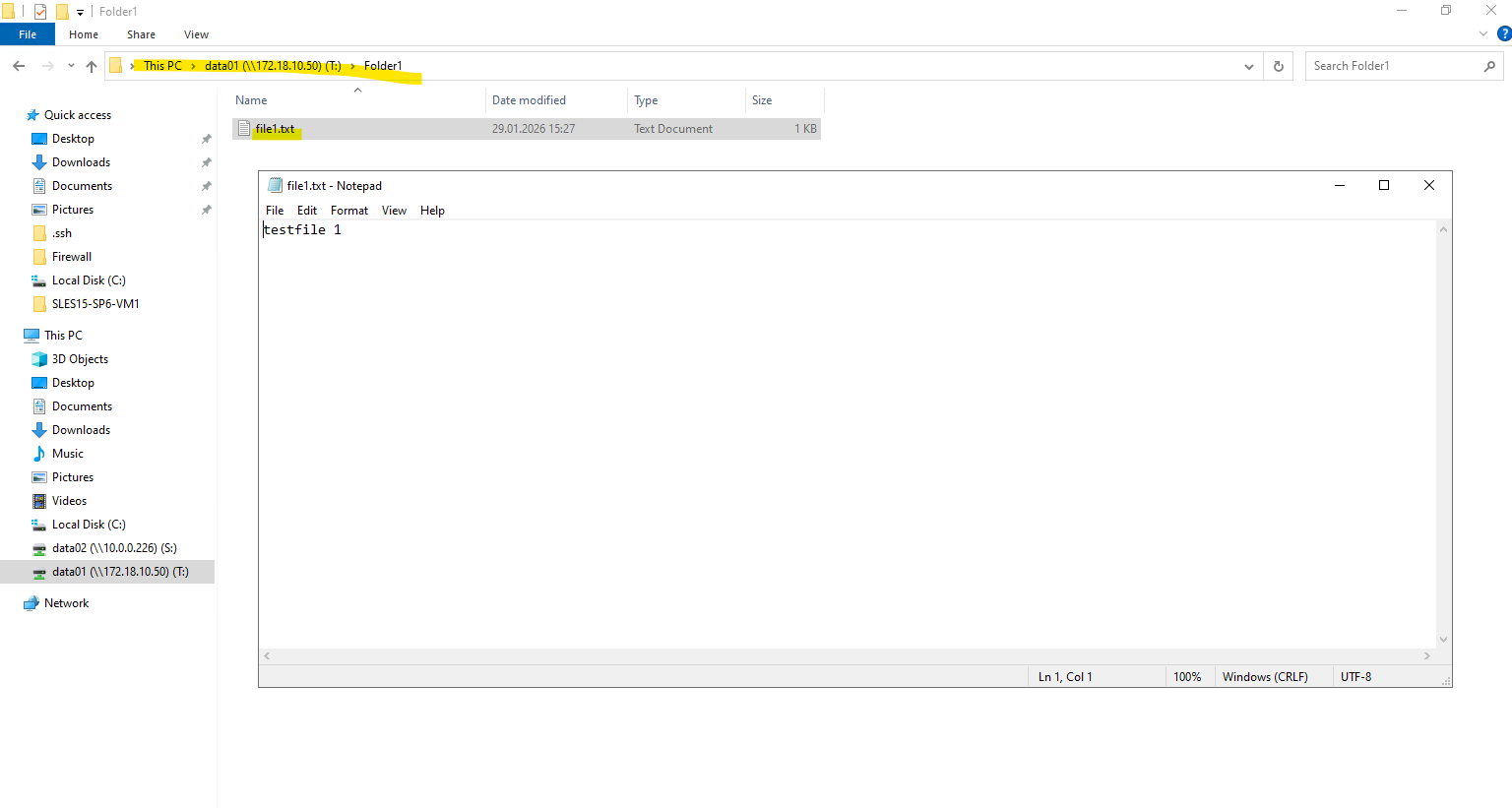1512x808 pixels.
Task: Select Local Disk (C:) under Quick access
Action: click(89, 280)
